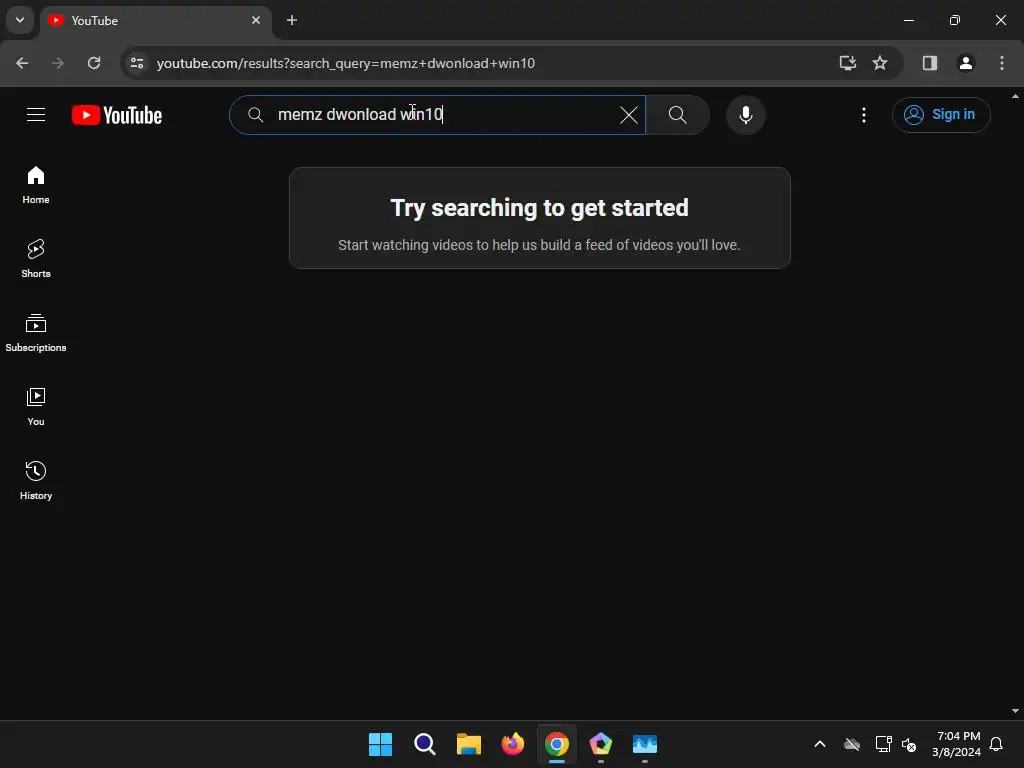Click the OneDrive cloud tray icon

click(852, 744)
